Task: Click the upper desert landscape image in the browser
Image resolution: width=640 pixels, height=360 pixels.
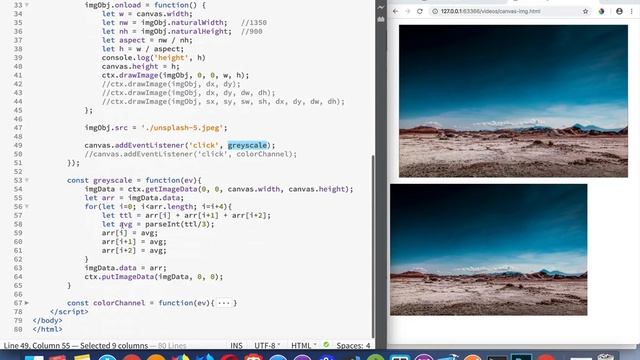Action: [513, 101]
